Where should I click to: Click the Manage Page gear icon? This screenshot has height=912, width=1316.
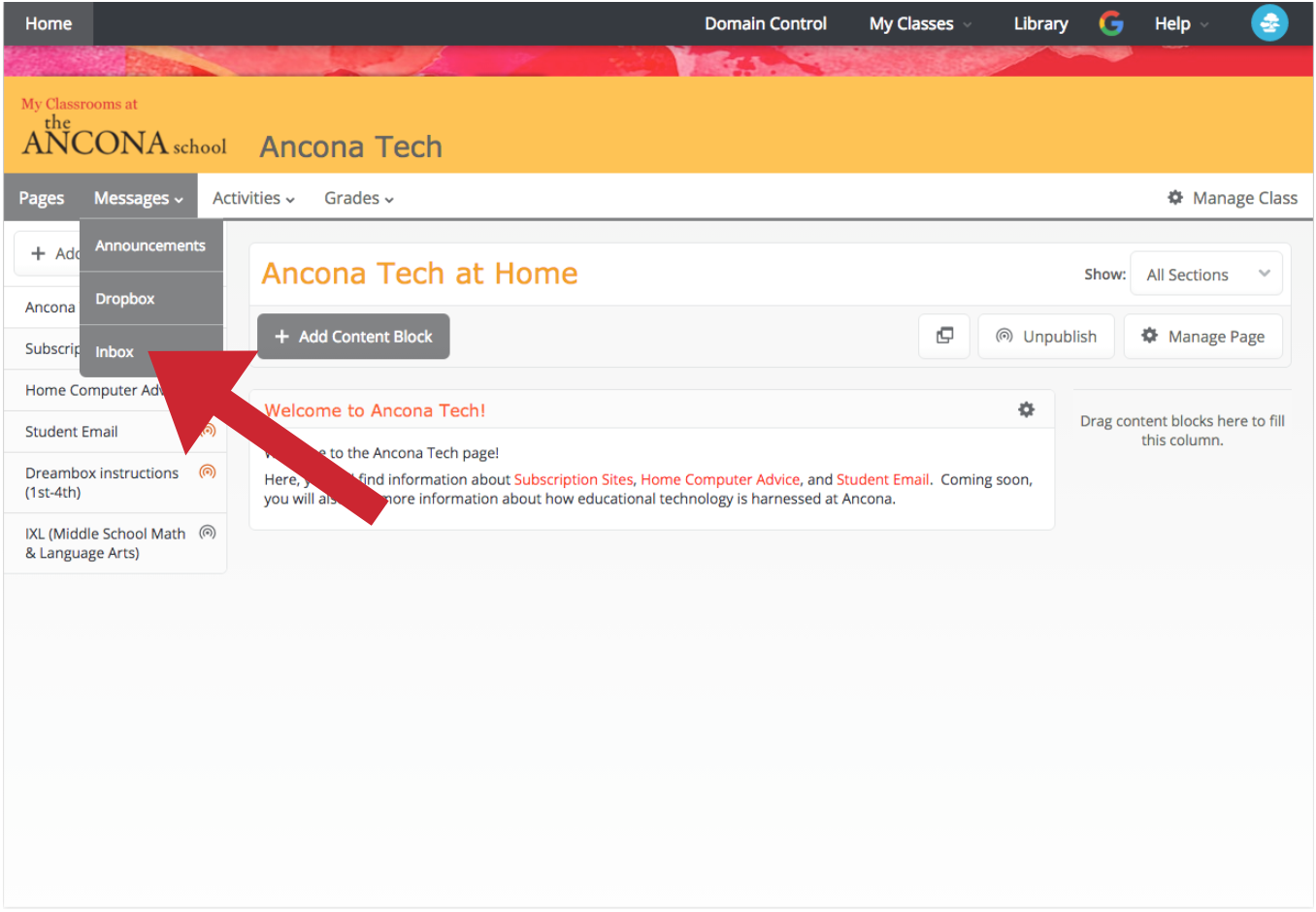tap(1149, 336)
